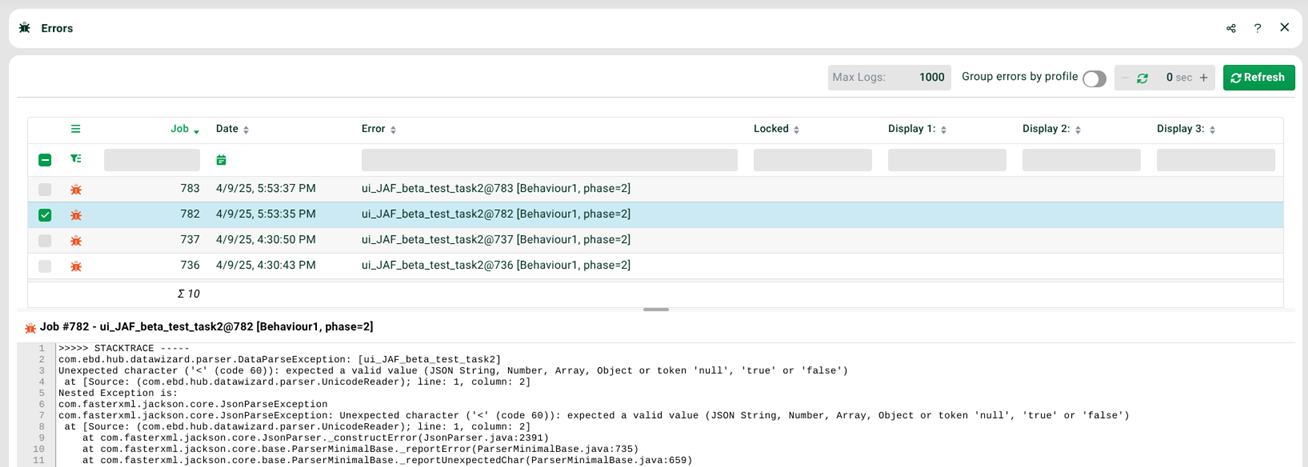
Task: Click the Job #782 detail title text
Action: click(206, 327)
